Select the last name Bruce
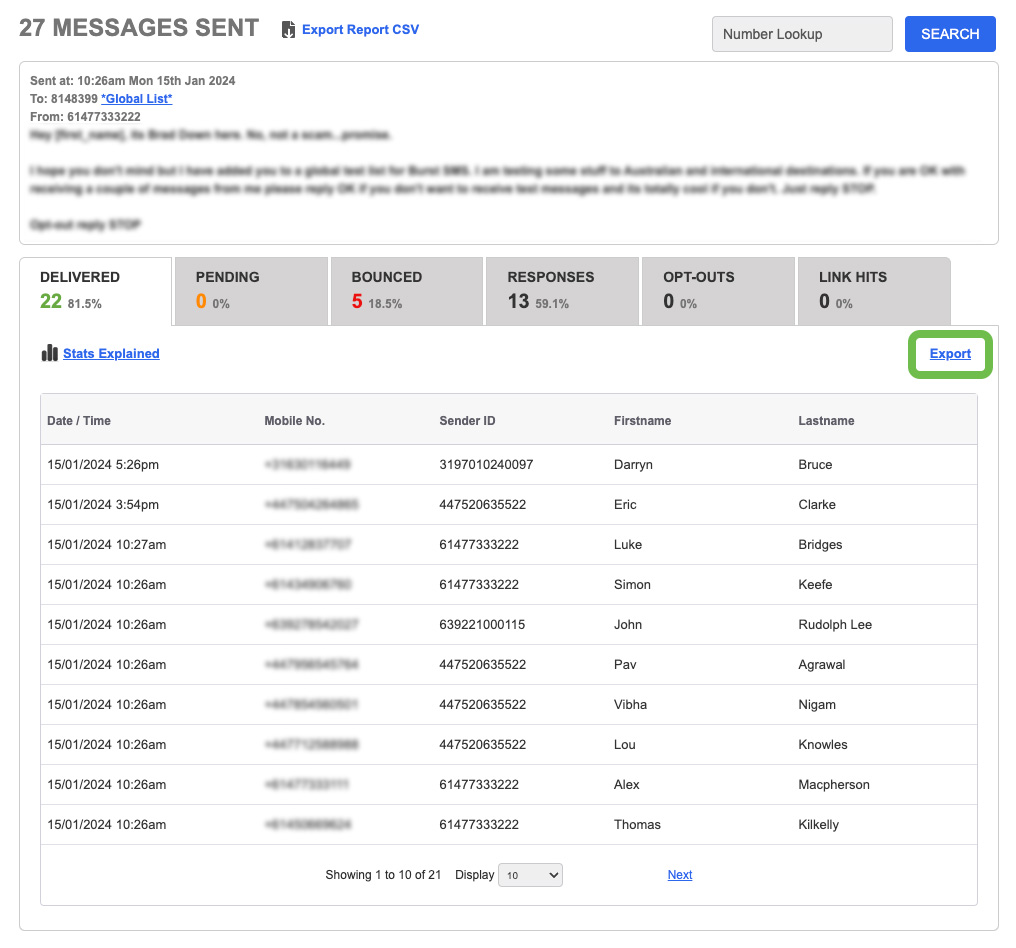 tap(815, 465)
